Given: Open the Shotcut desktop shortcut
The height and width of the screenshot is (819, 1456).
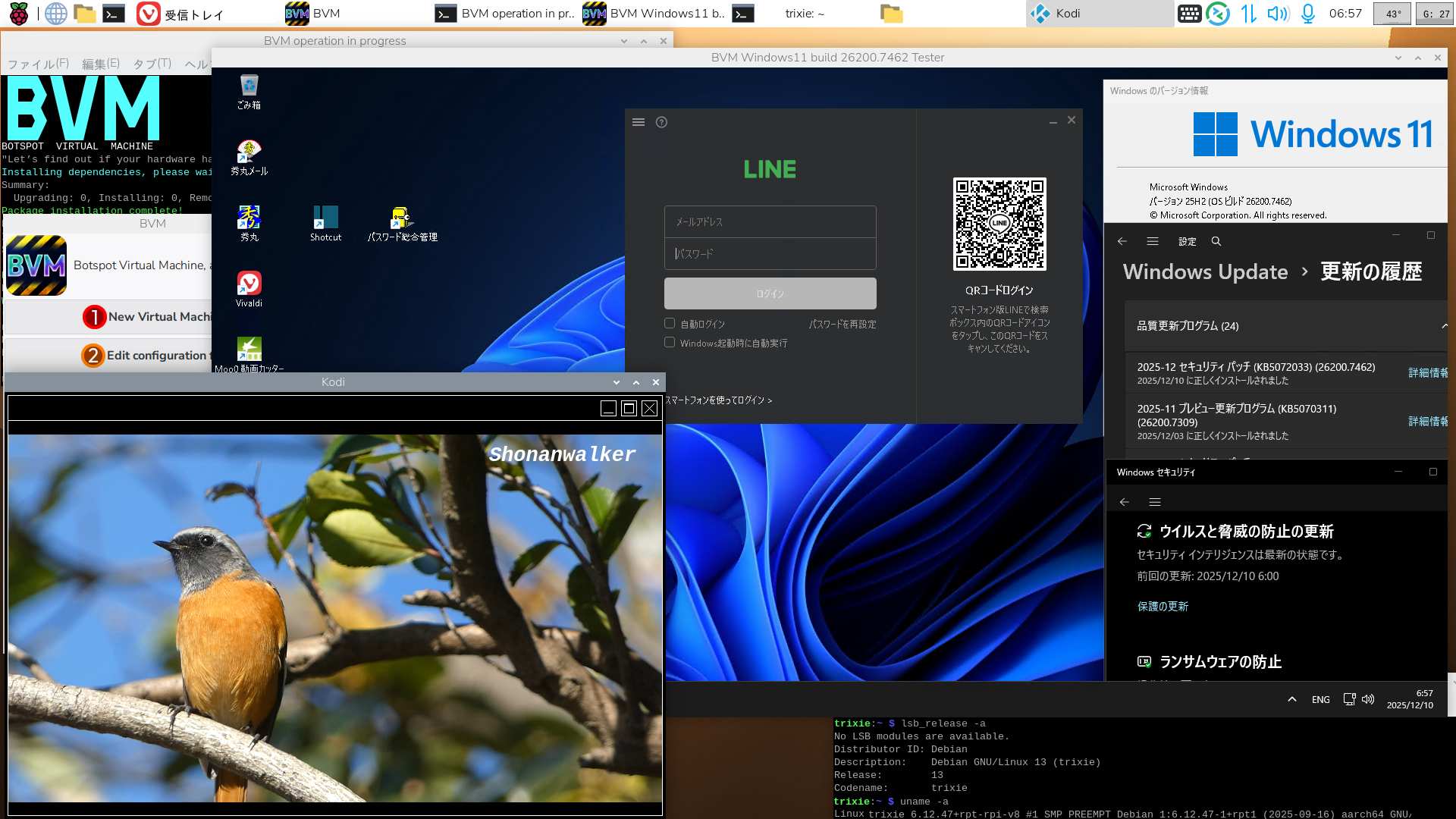Looking at the screenshot, I should [x=325, y=219].
